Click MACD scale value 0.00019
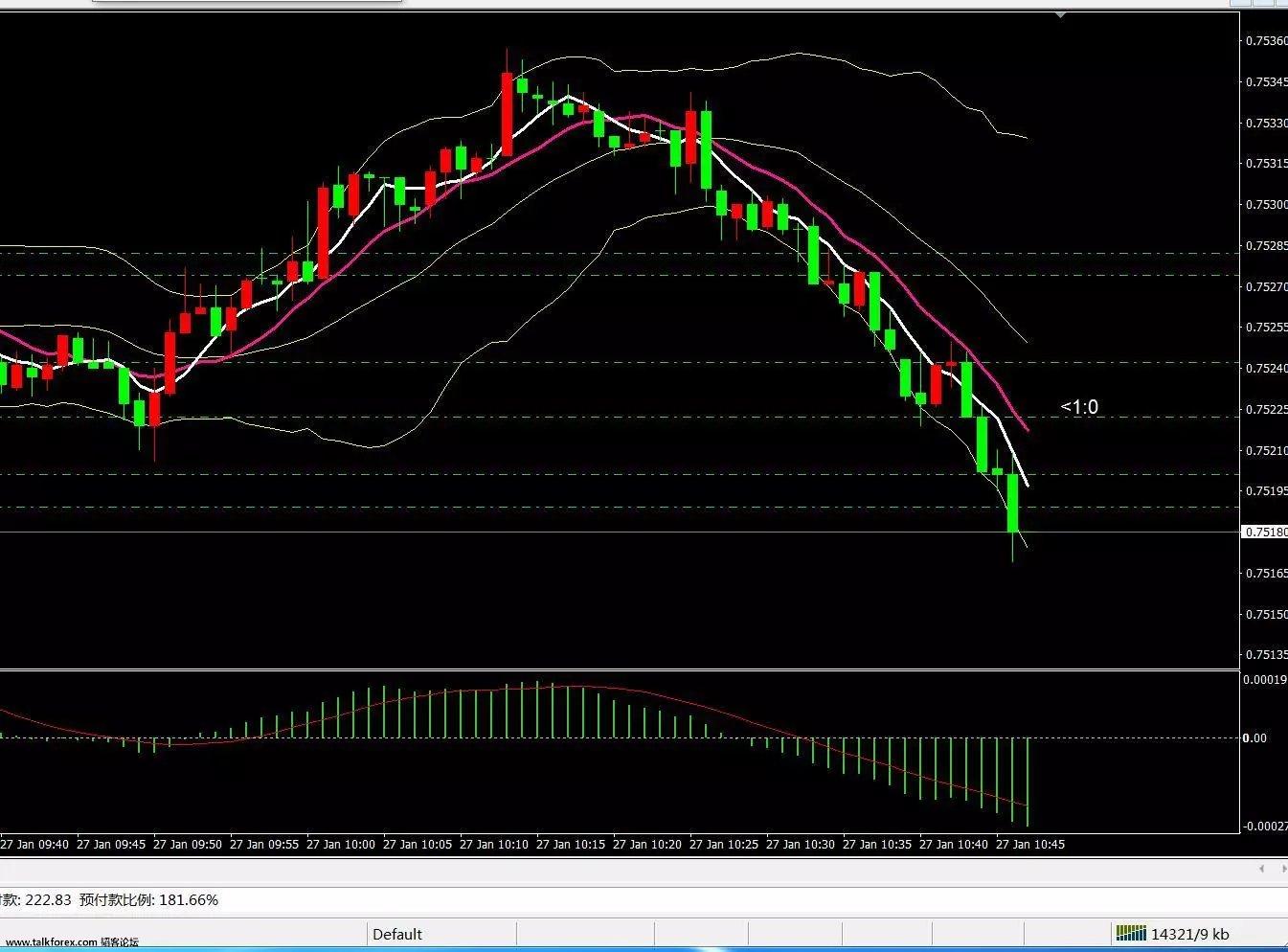Viewport: 1288px width, 952px height. pyautogui.click(x=1265, y=680)
